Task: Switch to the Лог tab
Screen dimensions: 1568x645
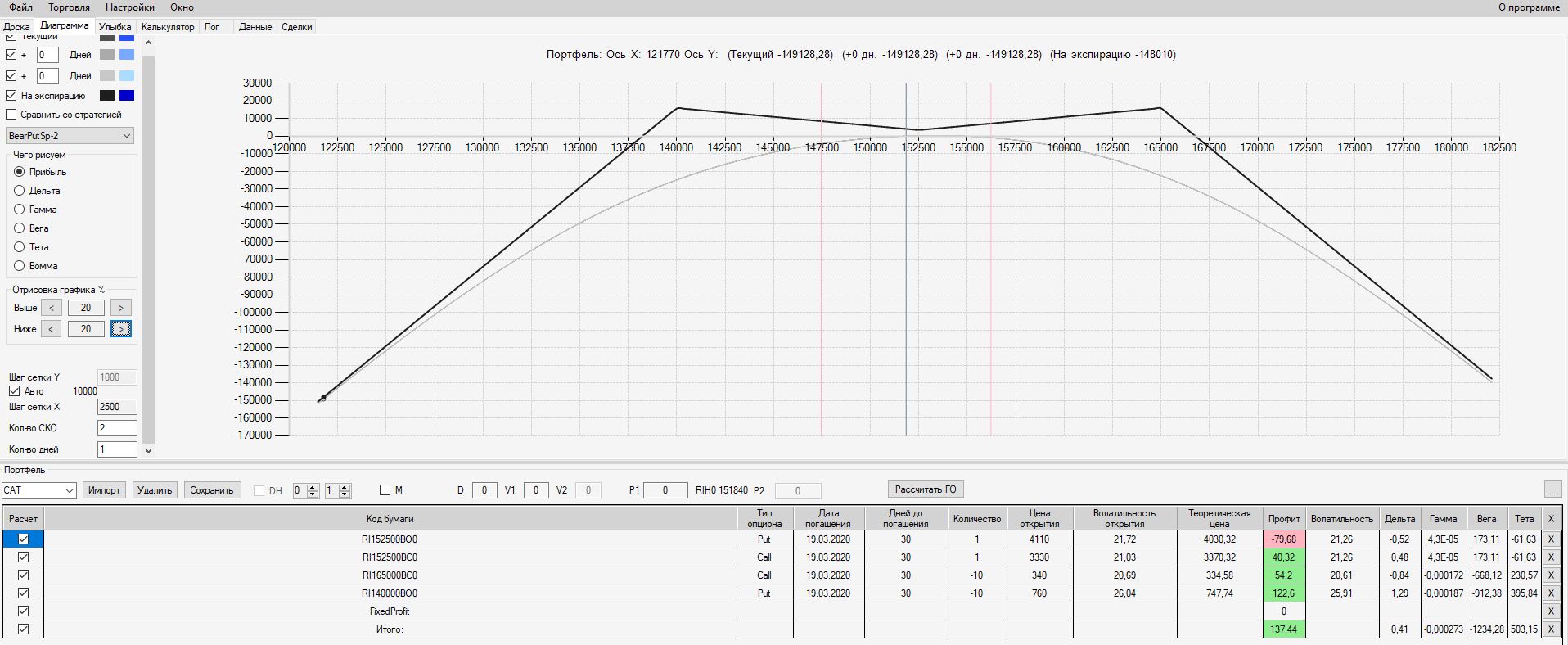Action: (212, 27)
